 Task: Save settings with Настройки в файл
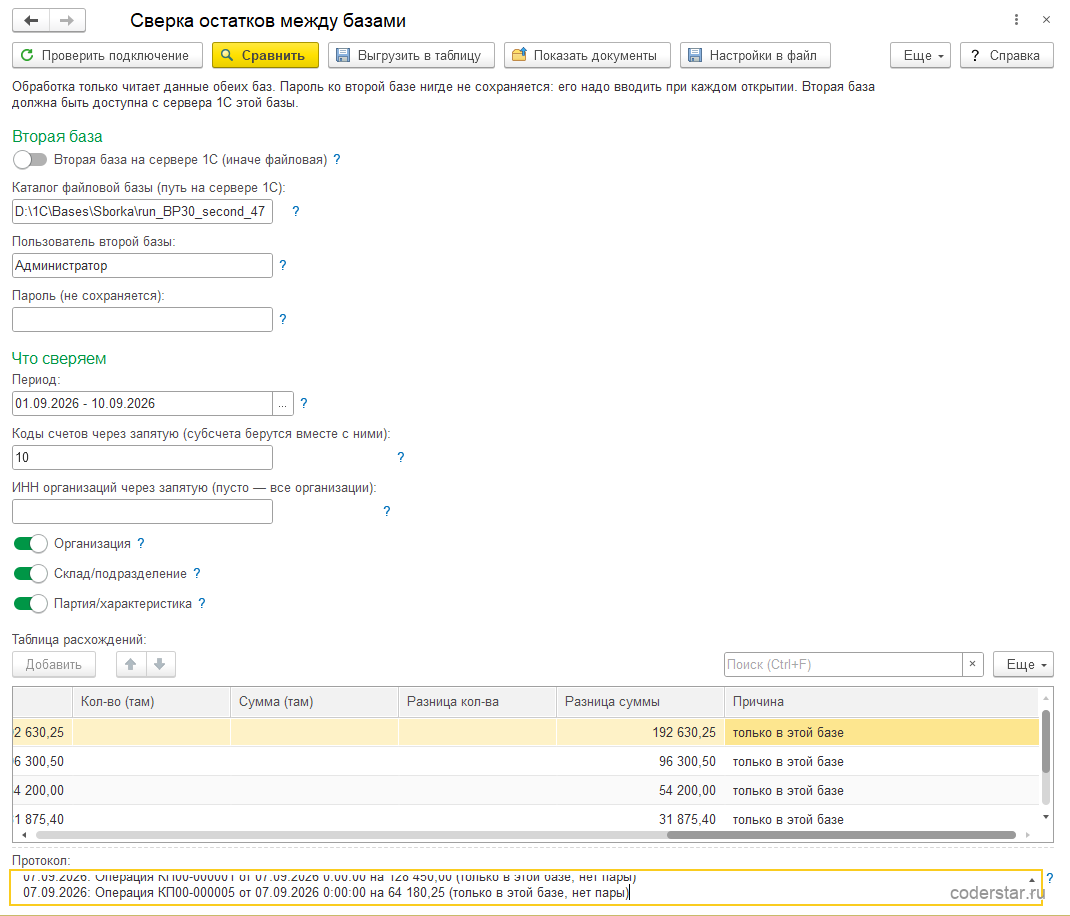(755, 55)
